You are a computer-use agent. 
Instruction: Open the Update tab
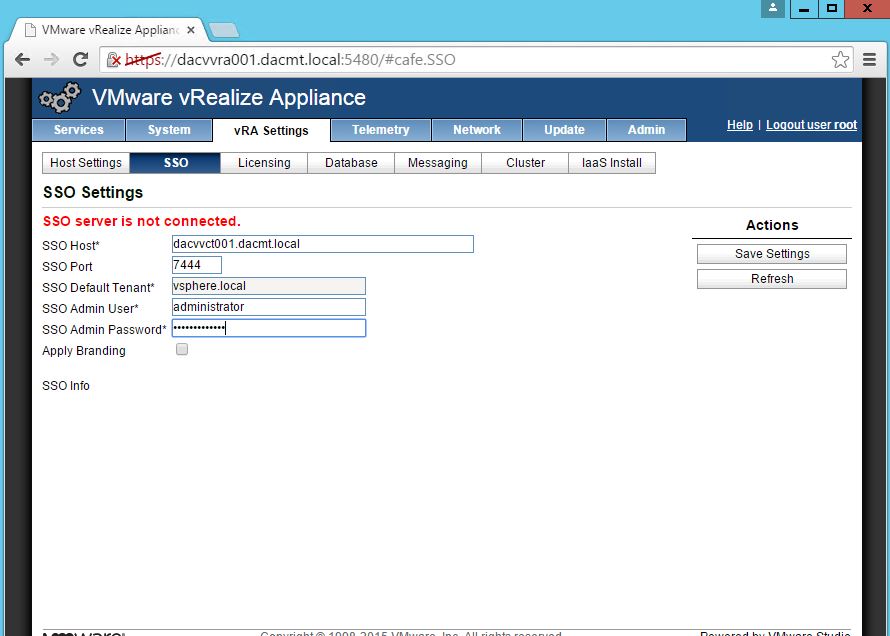(564, 130)
